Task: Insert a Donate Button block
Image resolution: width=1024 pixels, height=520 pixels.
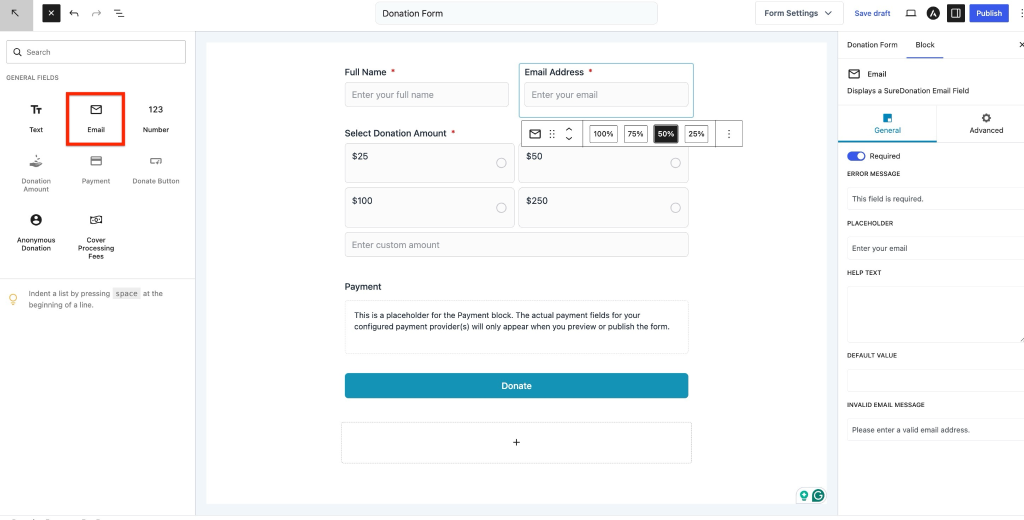Action: point(155,170)
